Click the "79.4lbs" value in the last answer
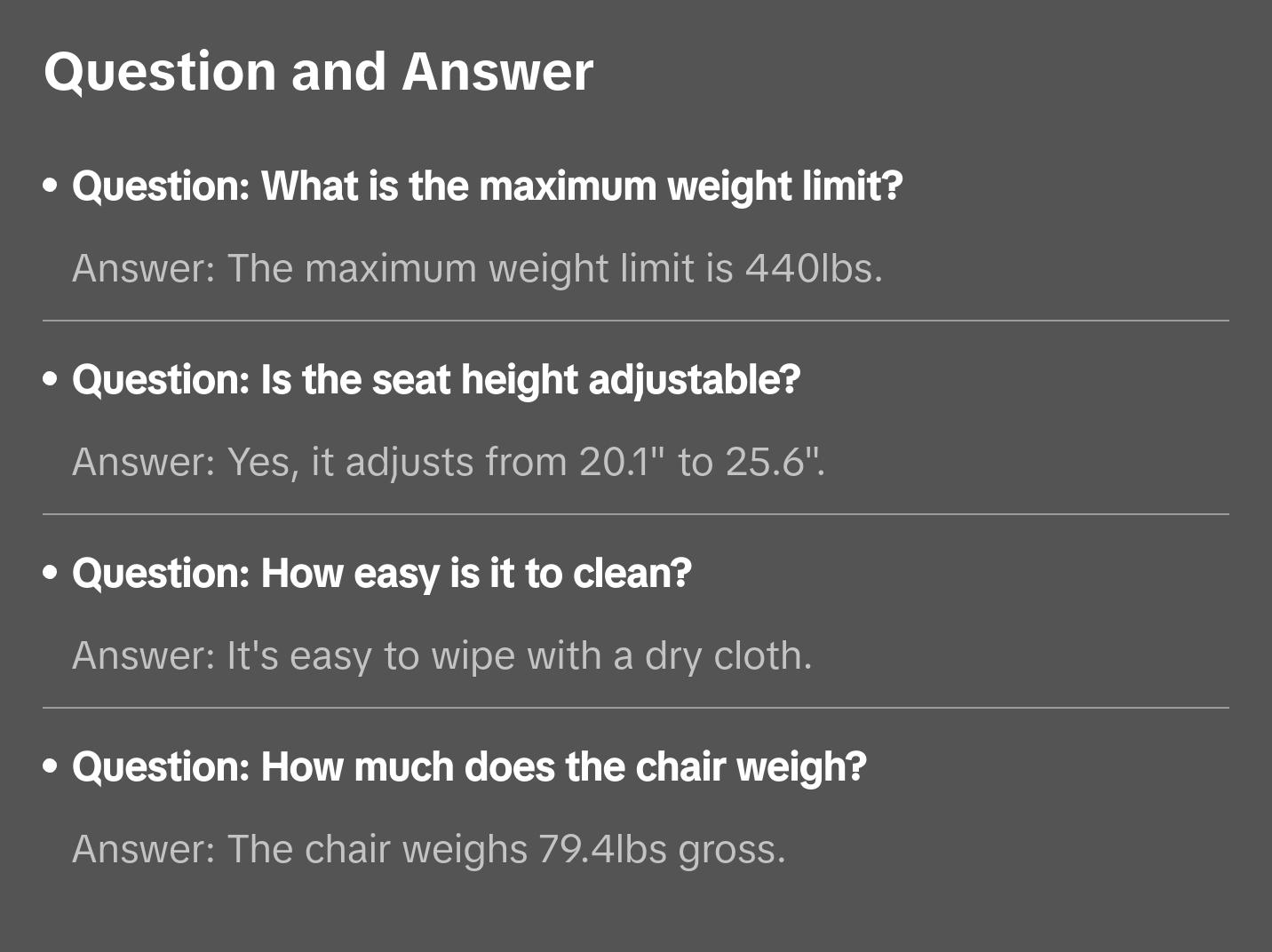The height and width of the screenshot is (952, 1272). [x=602, y=849]
